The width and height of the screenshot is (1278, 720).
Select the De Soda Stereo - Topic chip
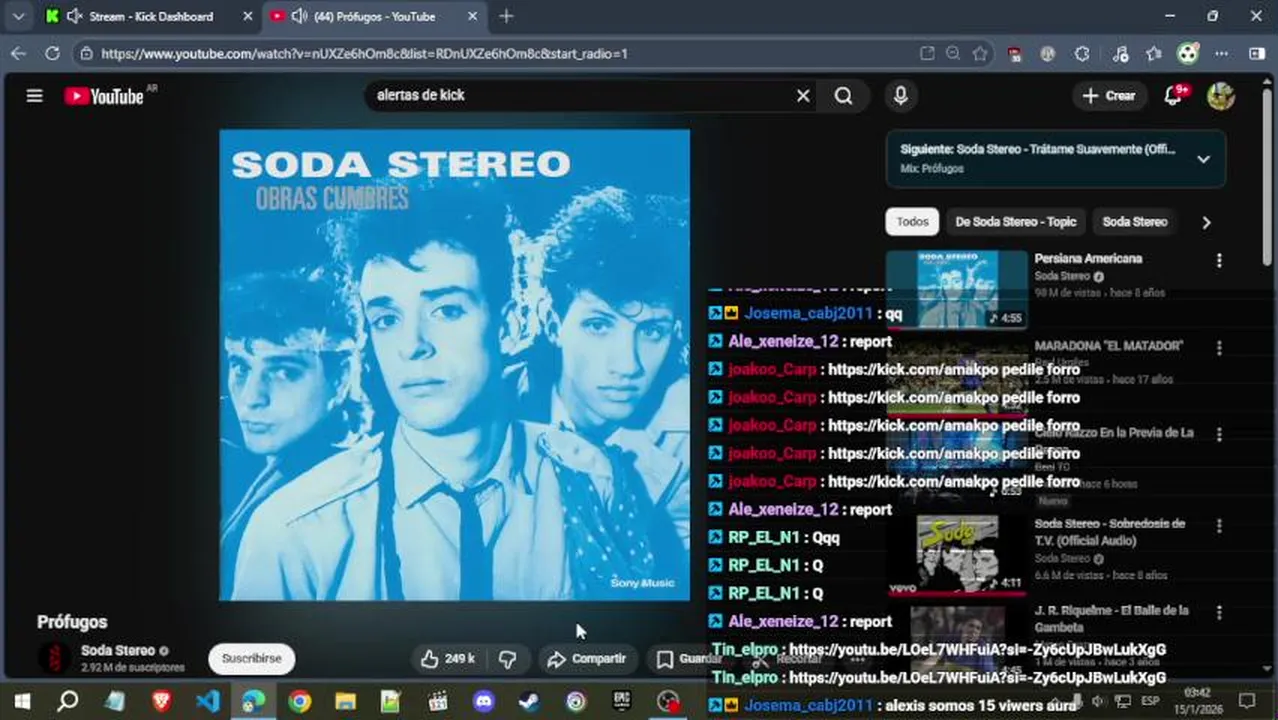coord(1015,222)
